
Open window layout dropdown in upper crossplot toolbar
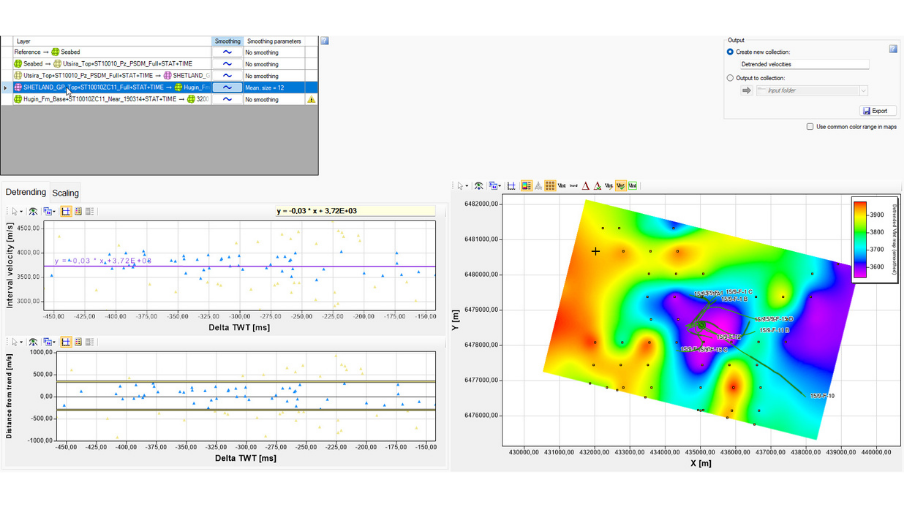(54, 212)
